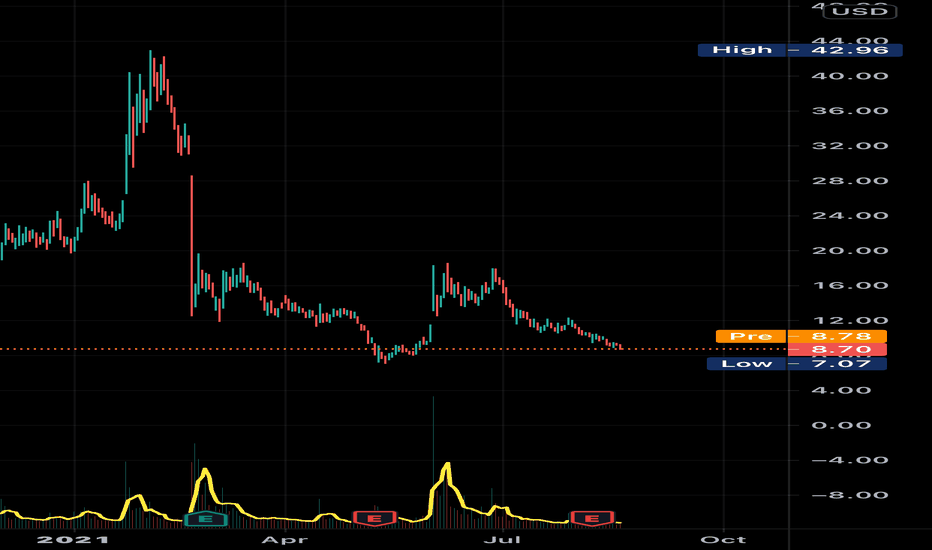Click the red 8.70 current price label

click(x=837, y=350)
